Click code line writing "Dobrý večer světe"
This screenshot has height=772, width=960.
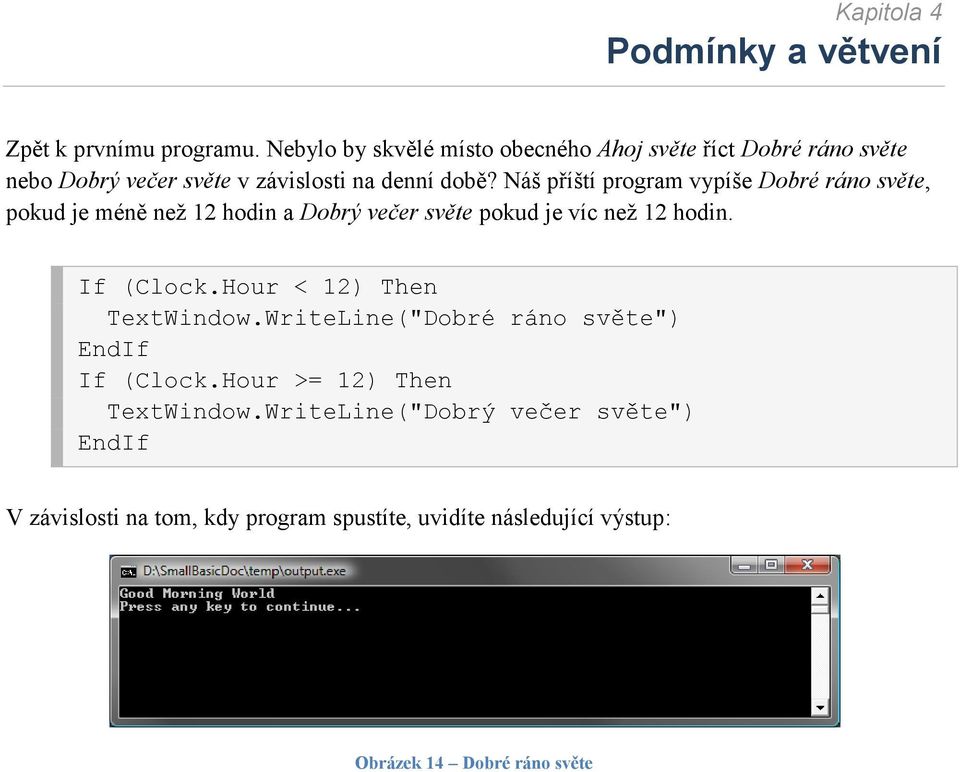tap(400, 412)
